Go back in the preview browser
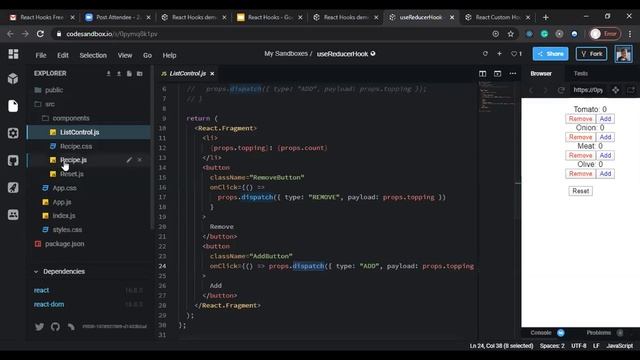Screen dimensions: 640x360 (531, 90)
